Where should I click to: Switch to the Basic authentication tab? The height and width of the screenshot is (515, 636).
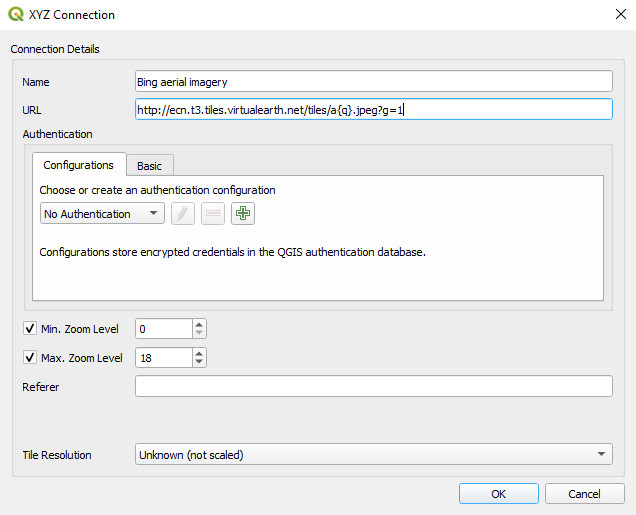150,166
